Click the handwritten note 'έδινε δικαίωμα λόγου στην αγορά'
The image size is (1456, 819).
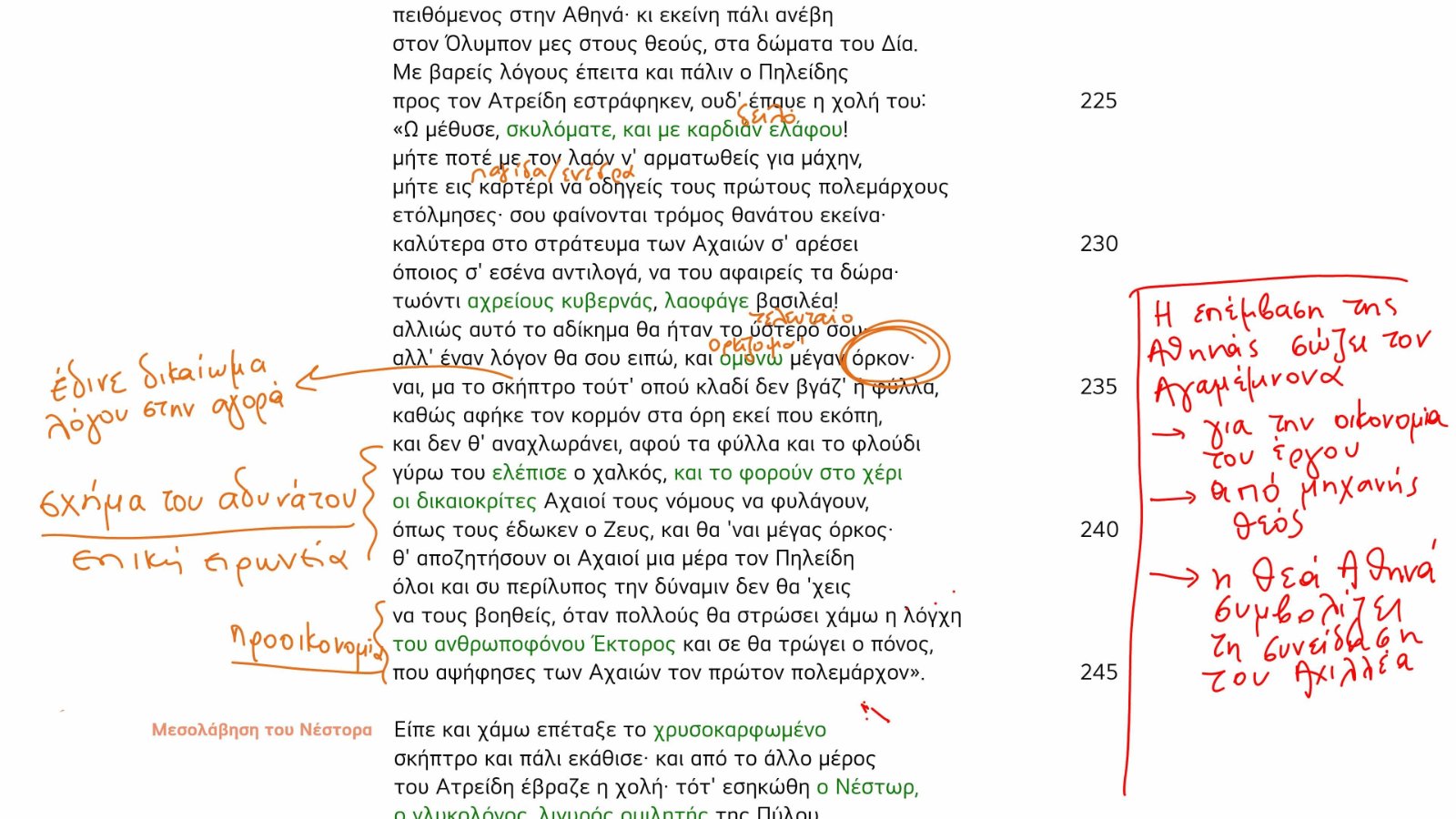pyautogui.click(x=167, y=396)
